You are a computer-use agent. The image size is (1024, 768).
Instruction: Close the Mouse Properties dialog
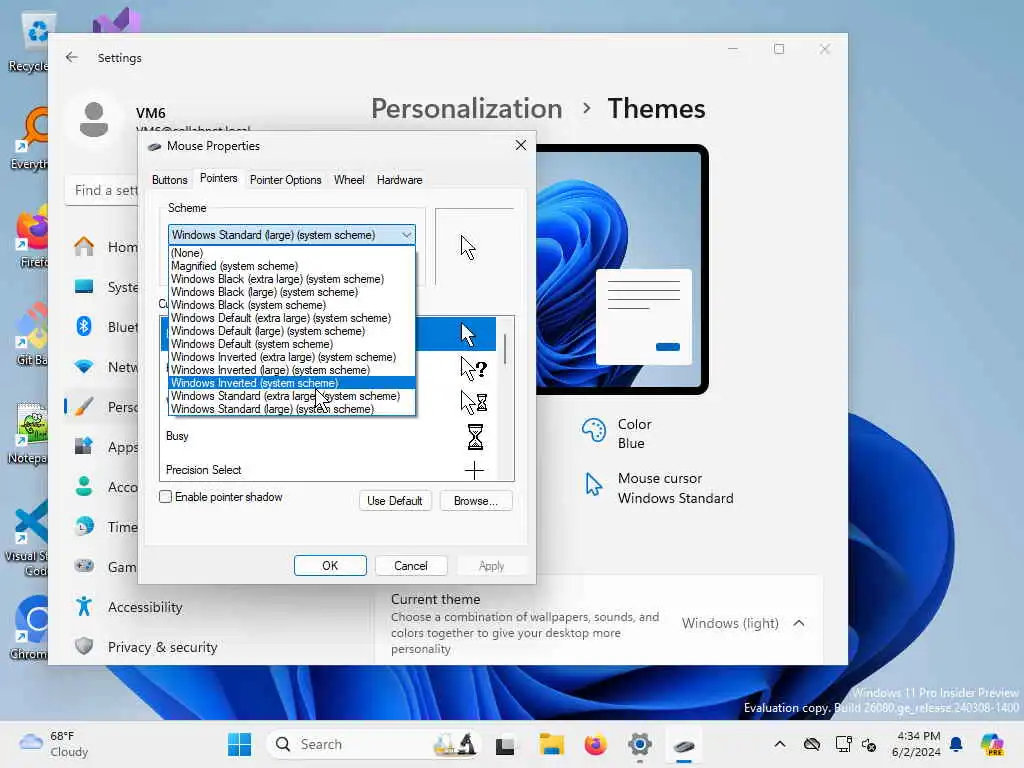point(520,145)
